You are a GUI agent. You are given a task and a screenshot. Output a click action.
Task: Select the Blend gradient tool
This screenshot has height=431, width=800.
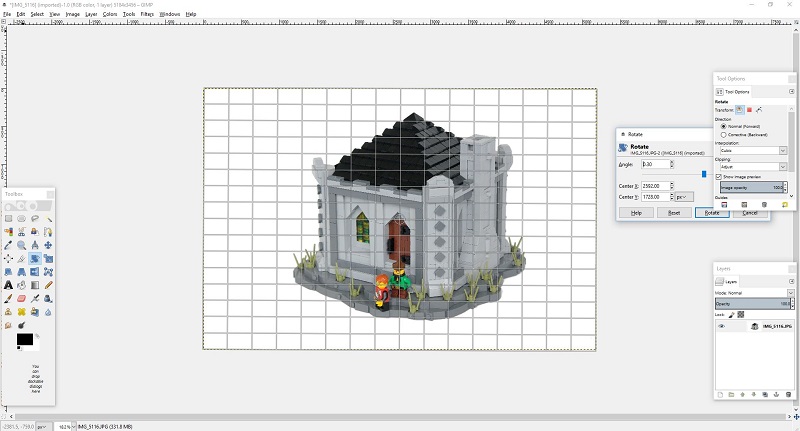pos(35,285)
